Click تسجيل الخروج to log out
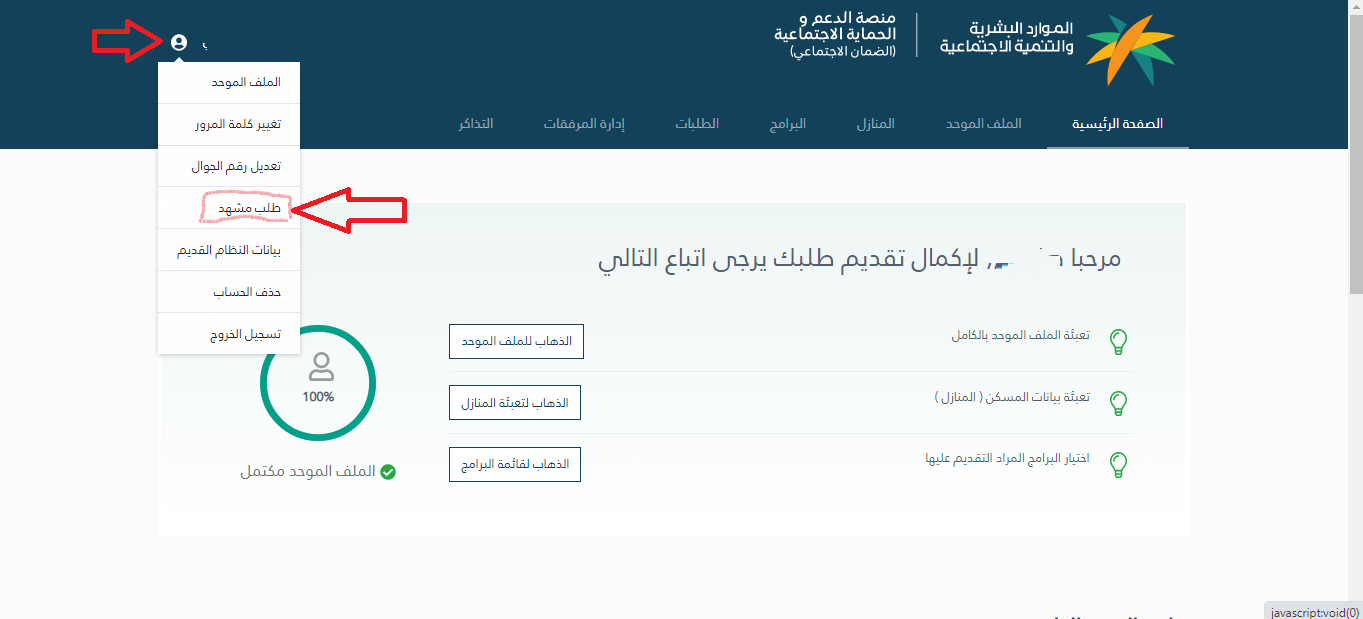This screenshot has width=1363, height=619. [x=245, y=334]
